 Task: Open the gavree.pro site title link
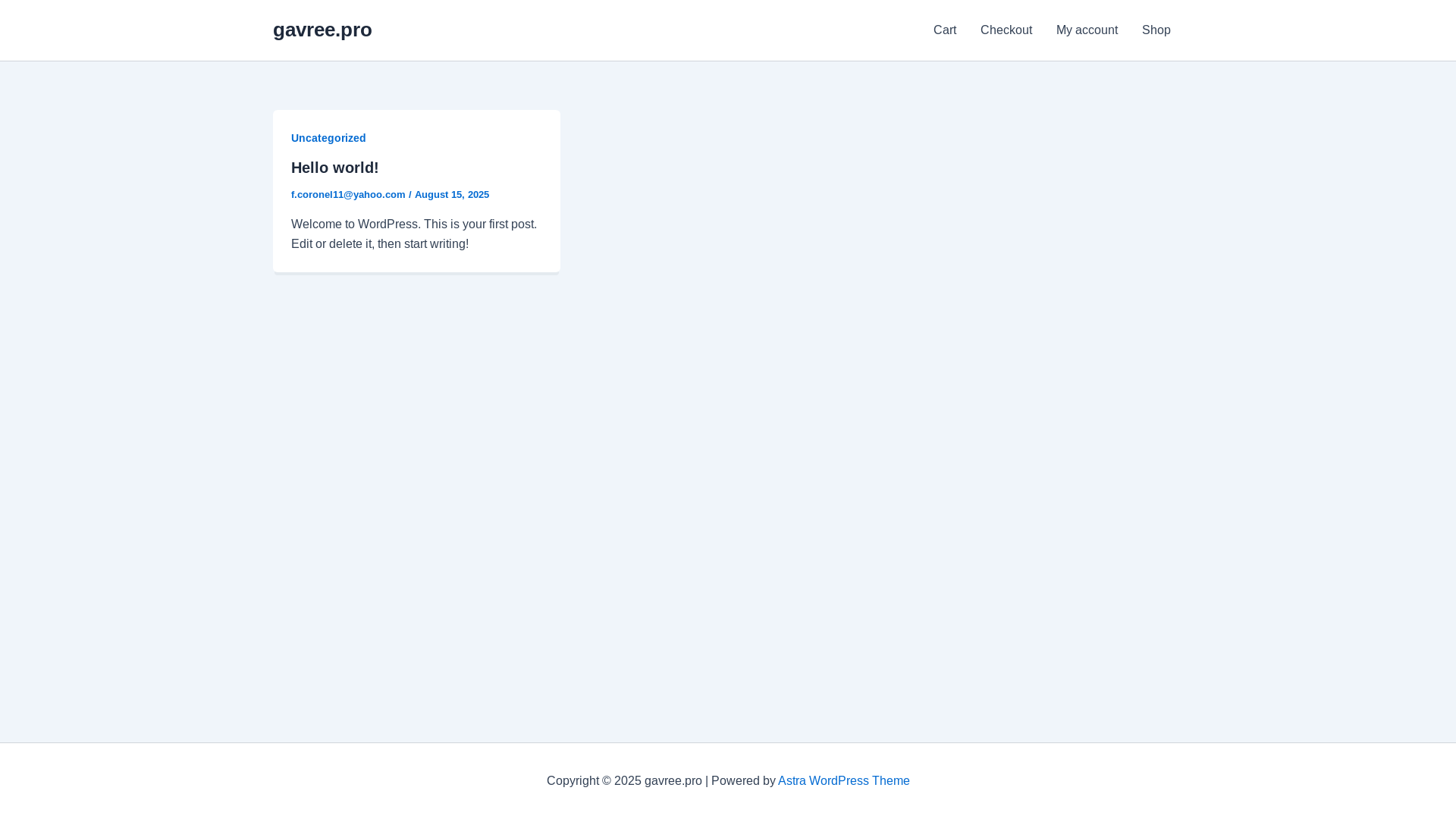point(322,30)
